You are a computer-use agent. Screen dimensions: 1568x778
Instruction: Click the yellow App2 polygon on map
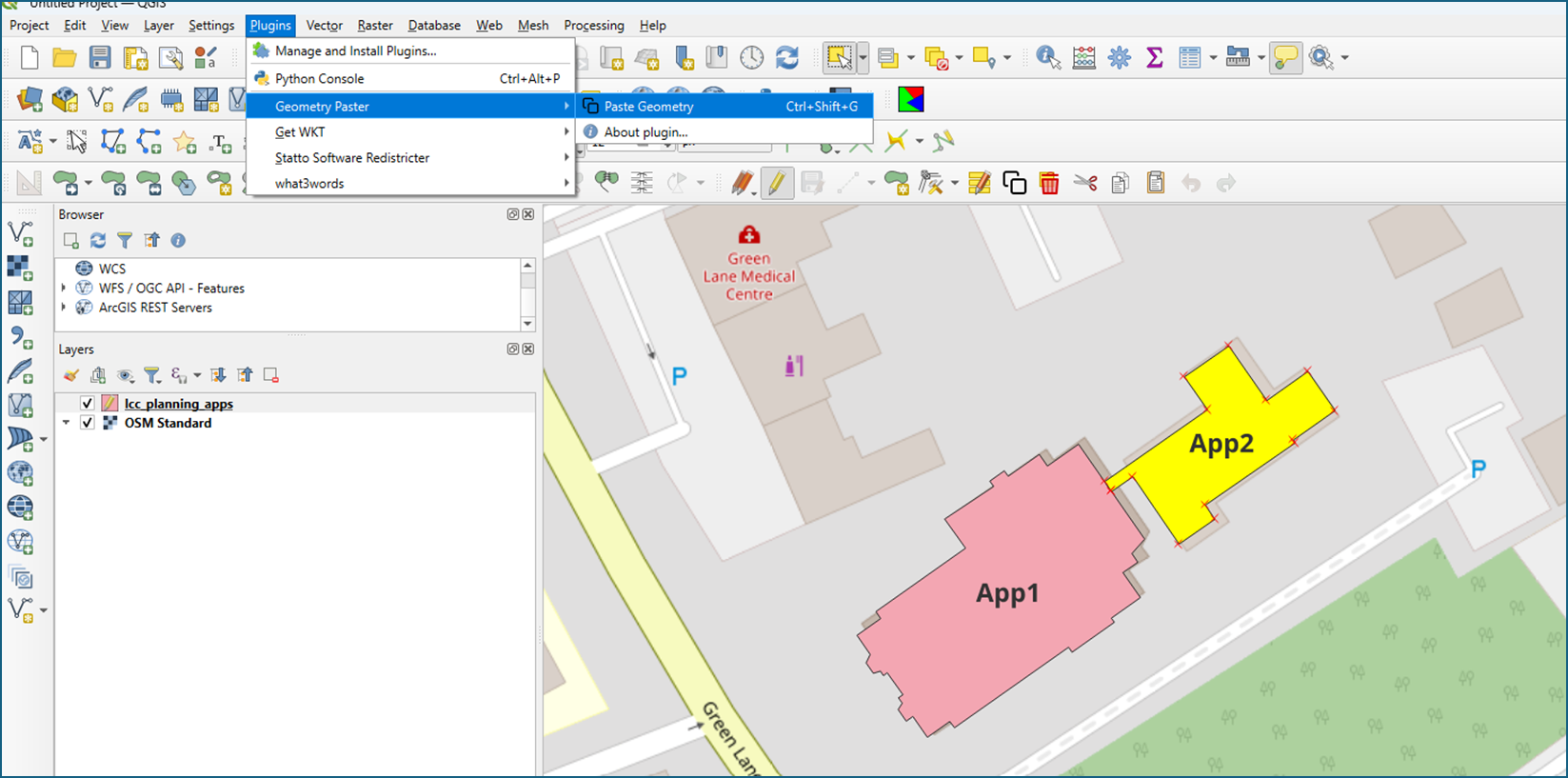click(x=1221, y=444)
